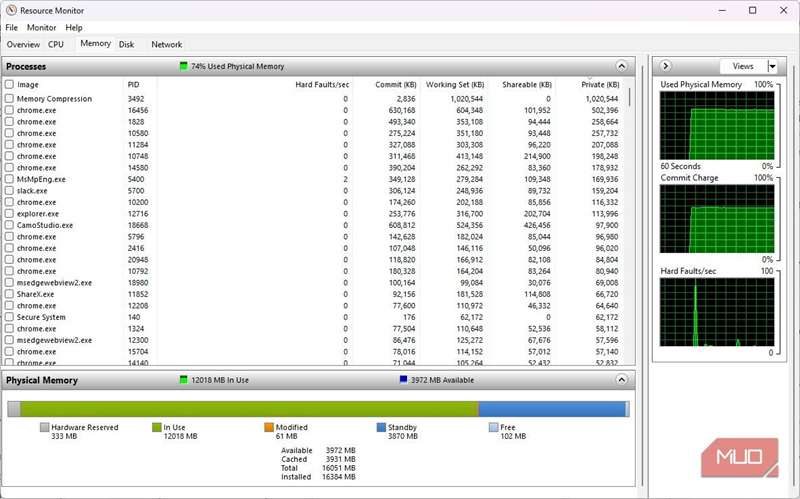Open the Monitor menu

42,28
